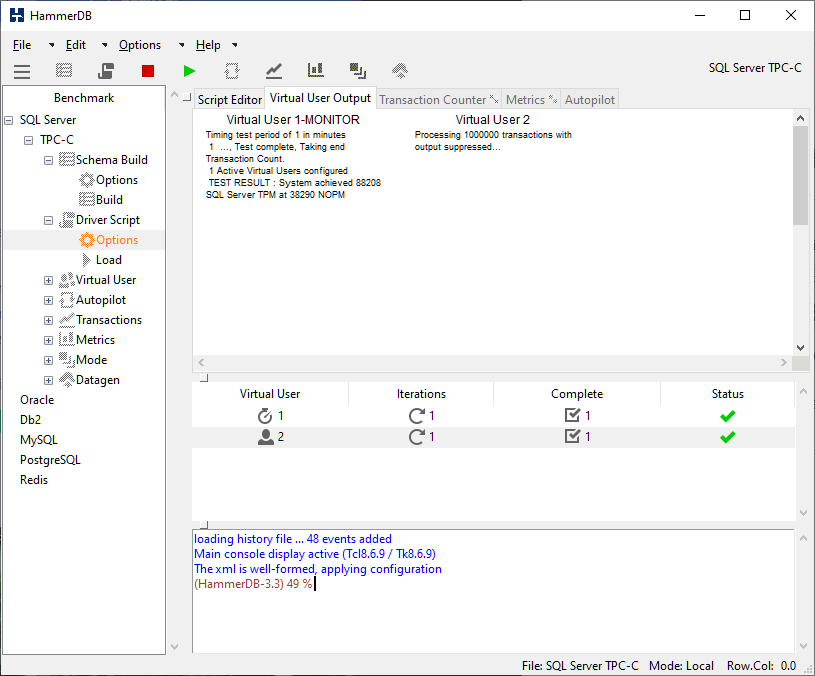Expand the Transactions tree node

[48, 321]
